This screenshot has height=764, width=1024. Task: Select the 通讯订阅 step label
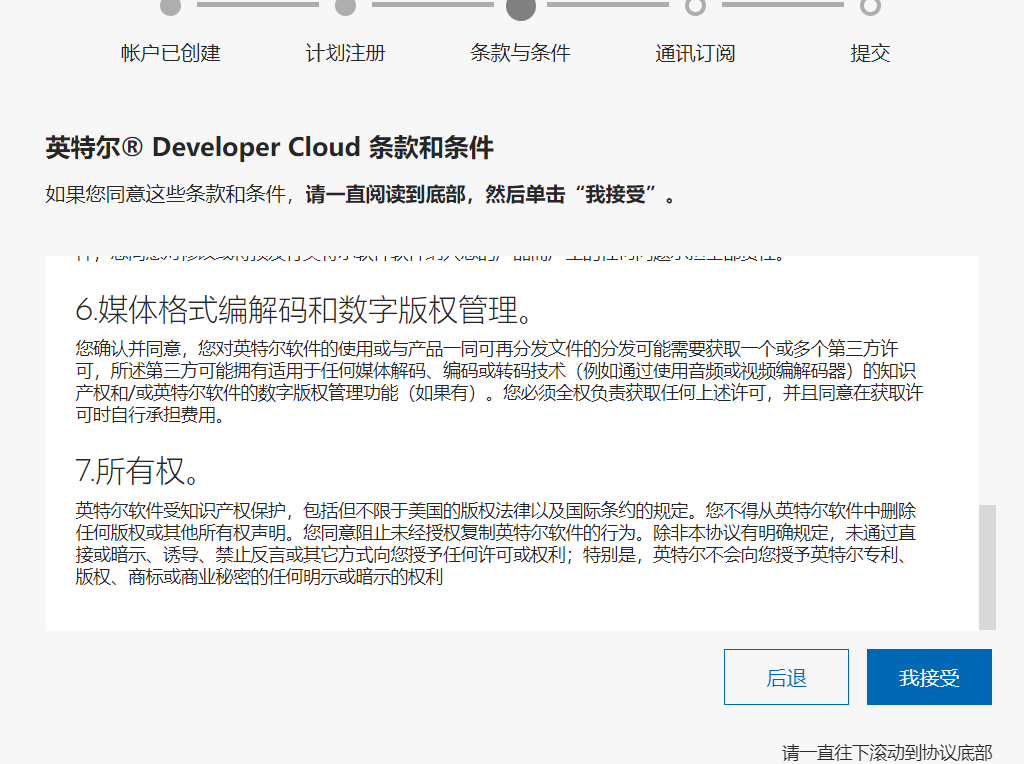click(x=696, y=53)
